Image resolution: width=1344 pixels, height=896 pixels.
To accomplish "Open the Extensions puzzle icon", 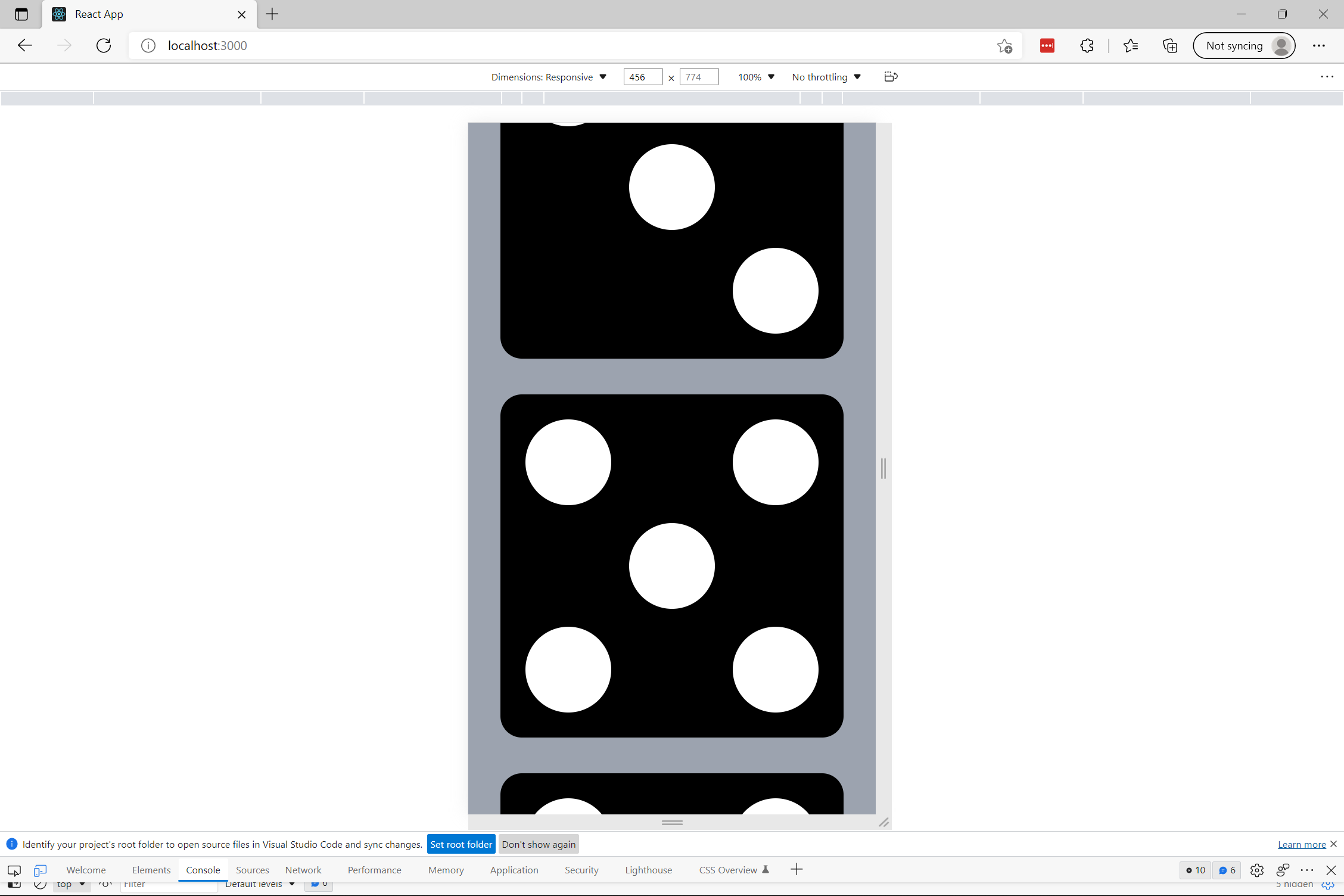I will [x=1087, y=45].
